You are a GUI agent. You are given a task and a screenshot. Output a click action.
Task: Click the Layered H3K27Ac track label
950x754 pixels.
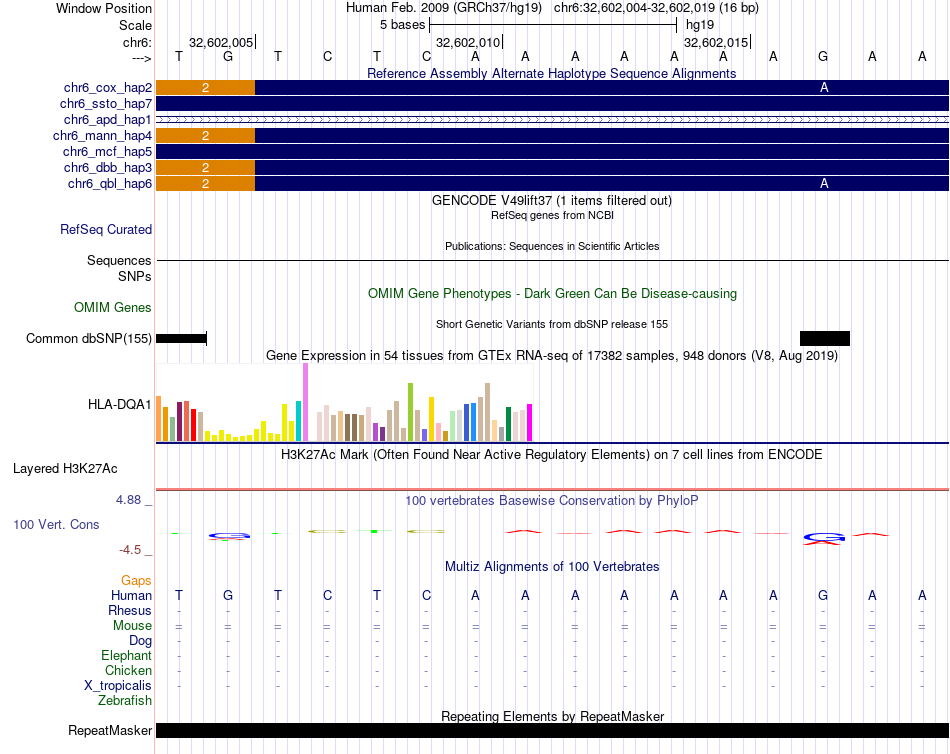tap(65, 469)
